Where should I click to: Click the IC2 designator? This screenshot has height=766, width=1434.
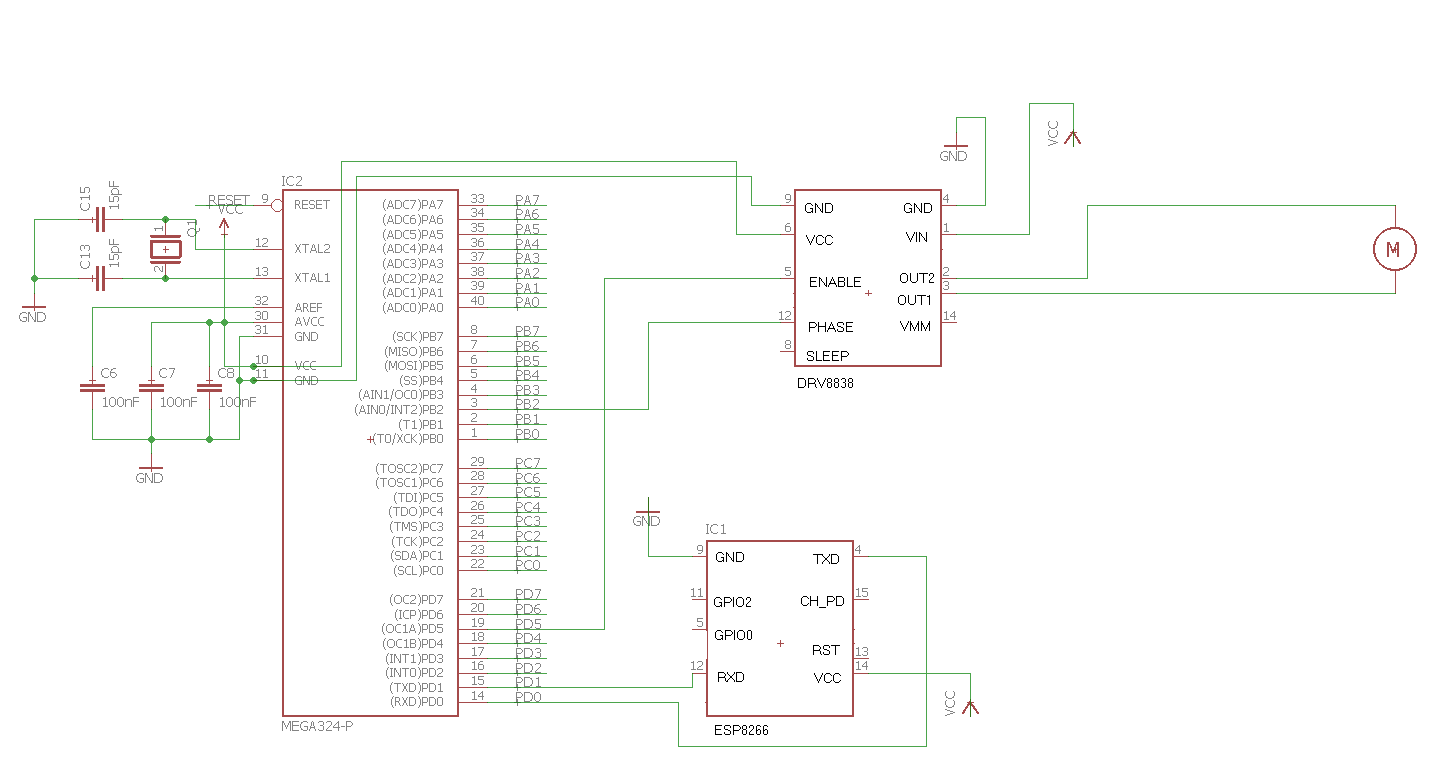click(x=292, y=181)
